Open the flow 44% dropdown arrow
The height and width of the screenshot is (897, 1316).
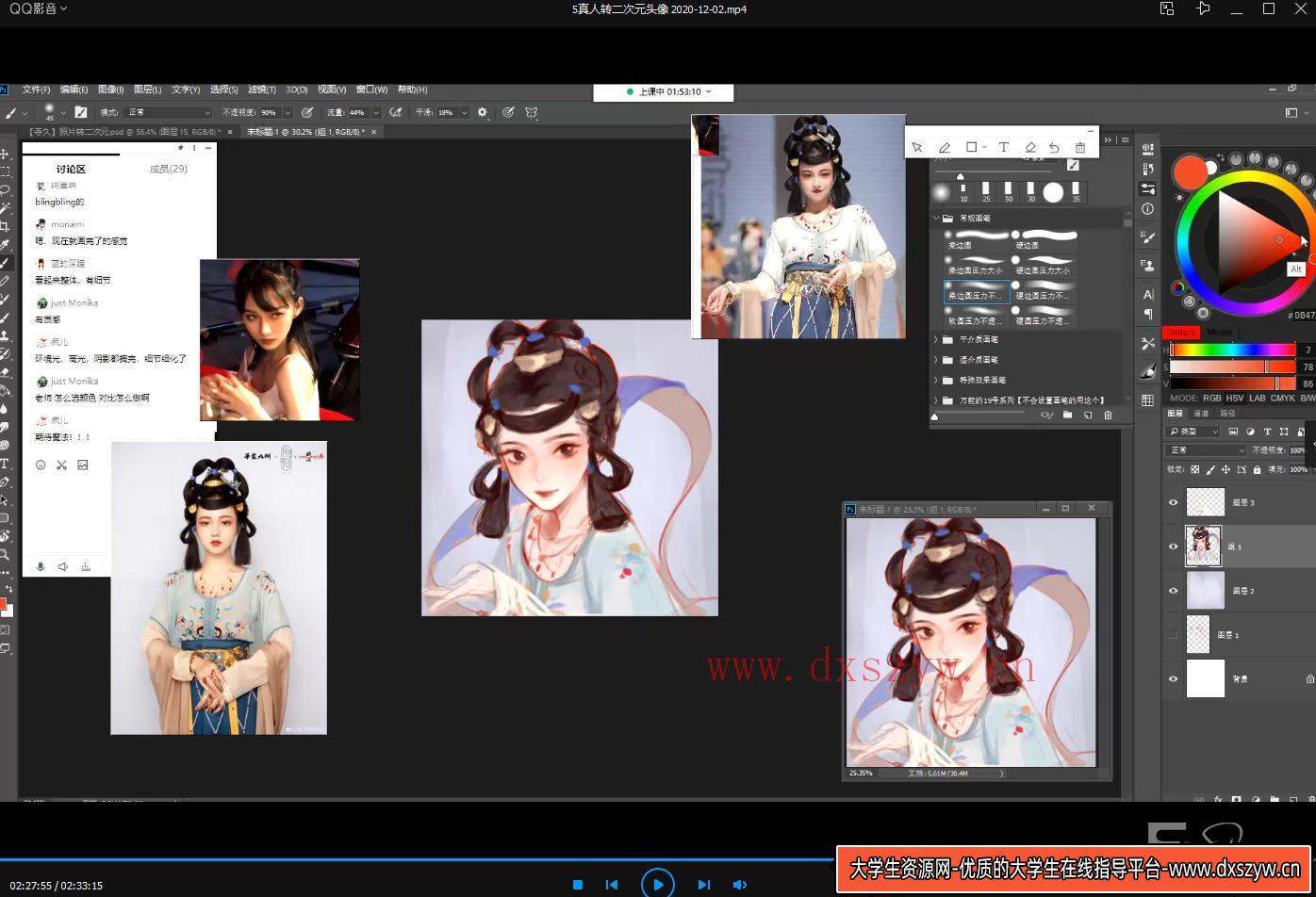point(375,112)
